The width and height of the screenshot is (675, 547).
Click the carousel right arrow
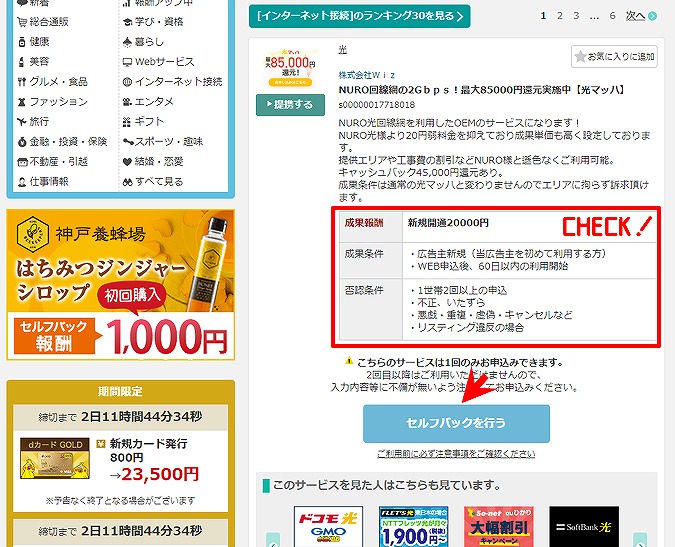640,541
